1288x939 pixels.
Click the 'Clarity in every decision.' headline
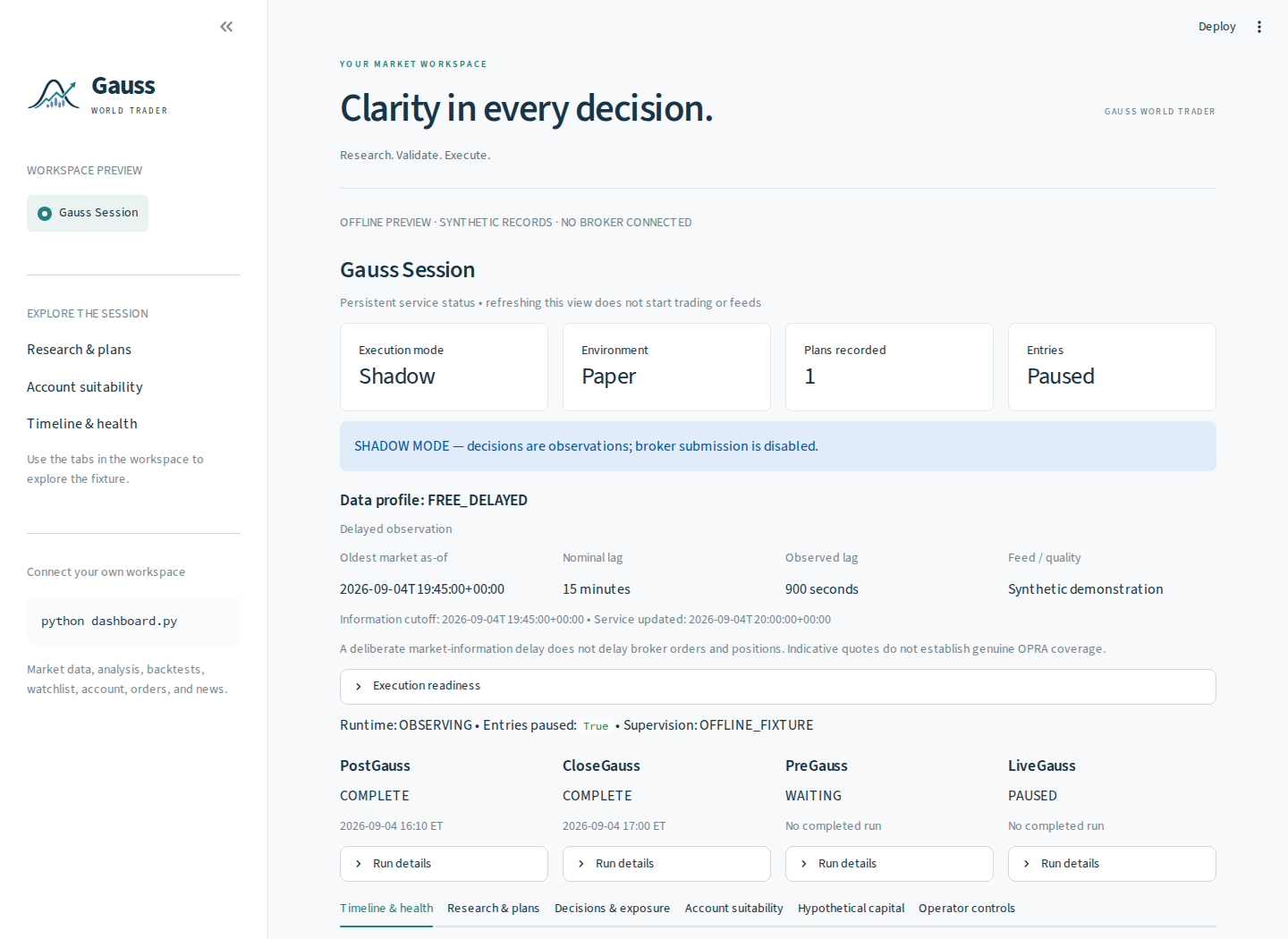point(527,108)
